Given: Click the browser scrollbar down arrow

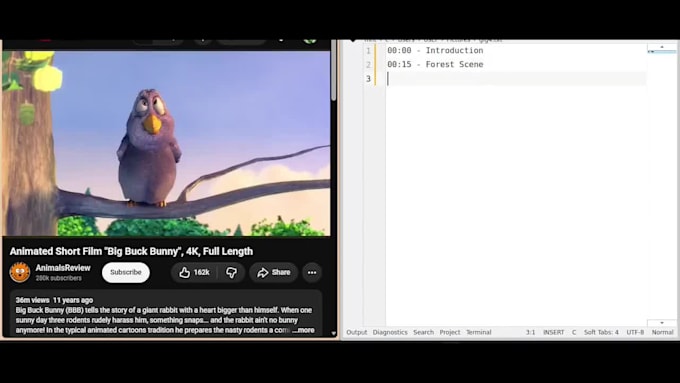Looking at the screenshot, I should 333,333.
